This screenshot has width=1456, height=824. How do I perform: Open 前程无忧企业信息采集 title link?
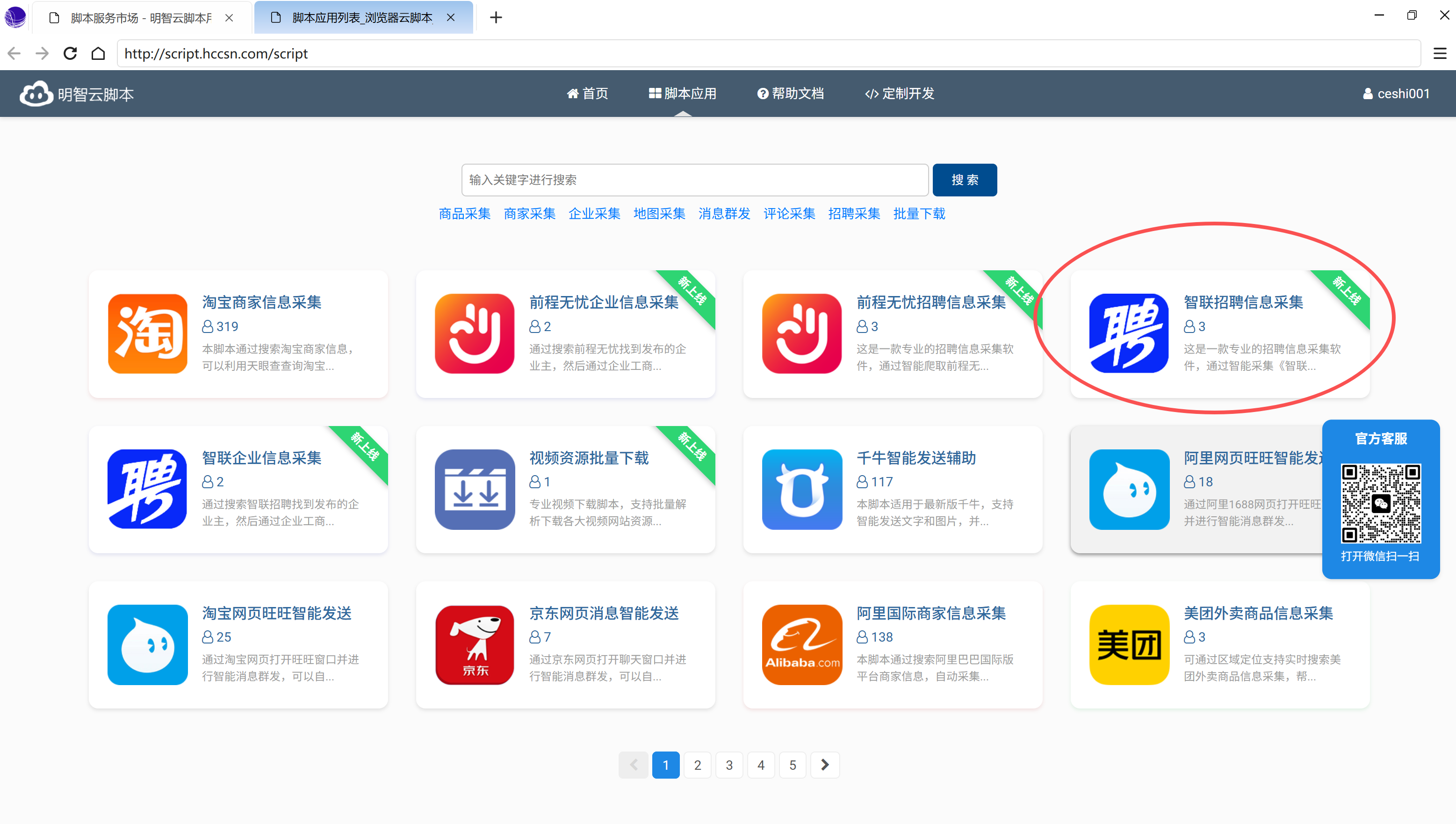(604, 302)
